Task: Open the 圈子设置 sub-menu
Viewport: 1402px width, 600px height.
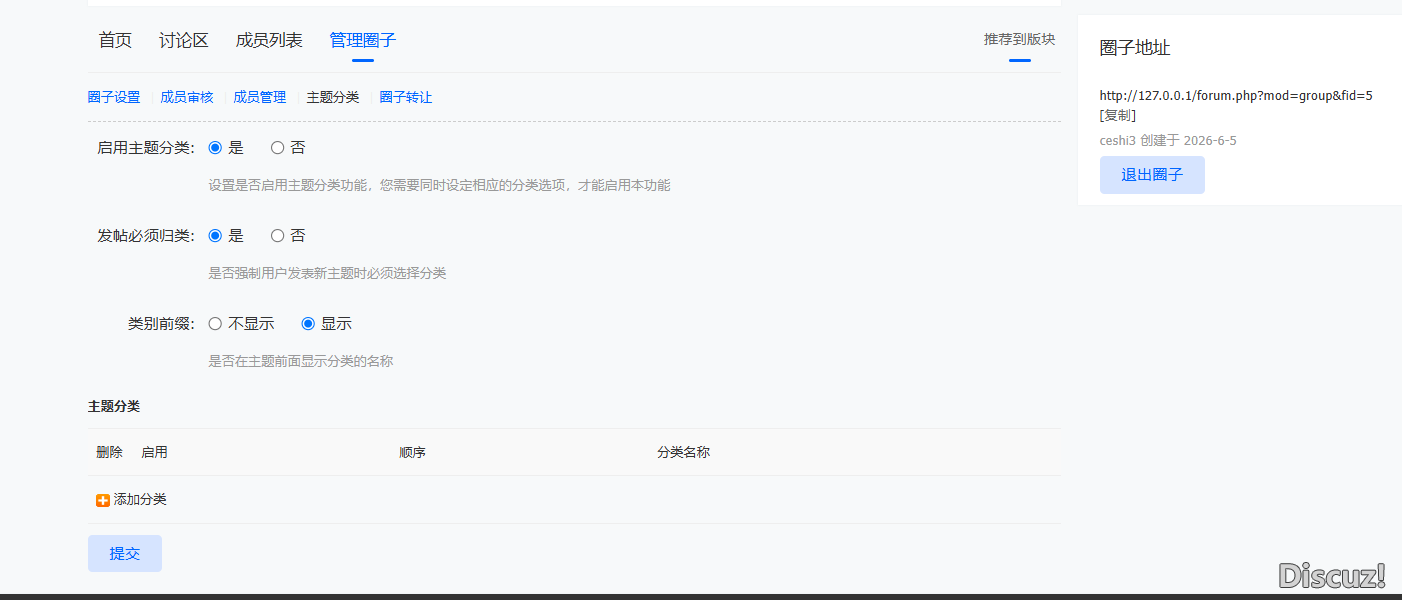Action: coord(114,97)
